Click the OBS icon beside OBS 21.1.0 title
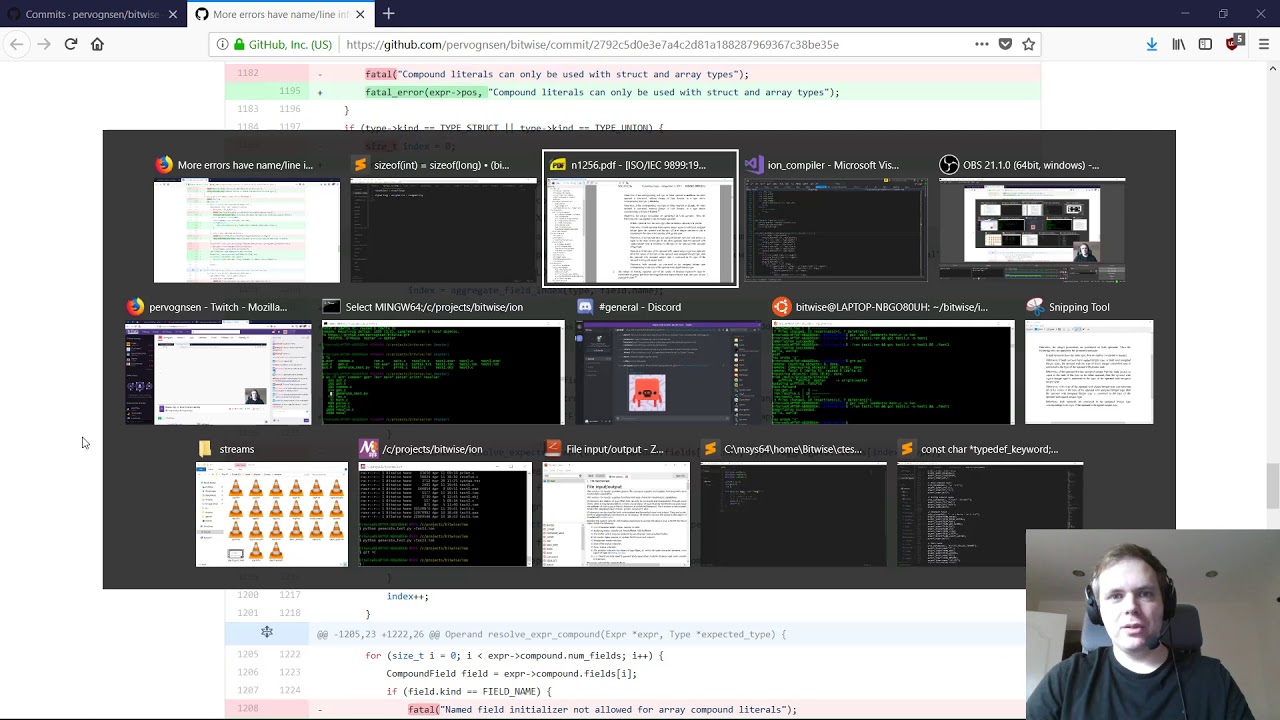Viewport: 1280px width, 720px height. pyautogui.click(x=949, y=165)
